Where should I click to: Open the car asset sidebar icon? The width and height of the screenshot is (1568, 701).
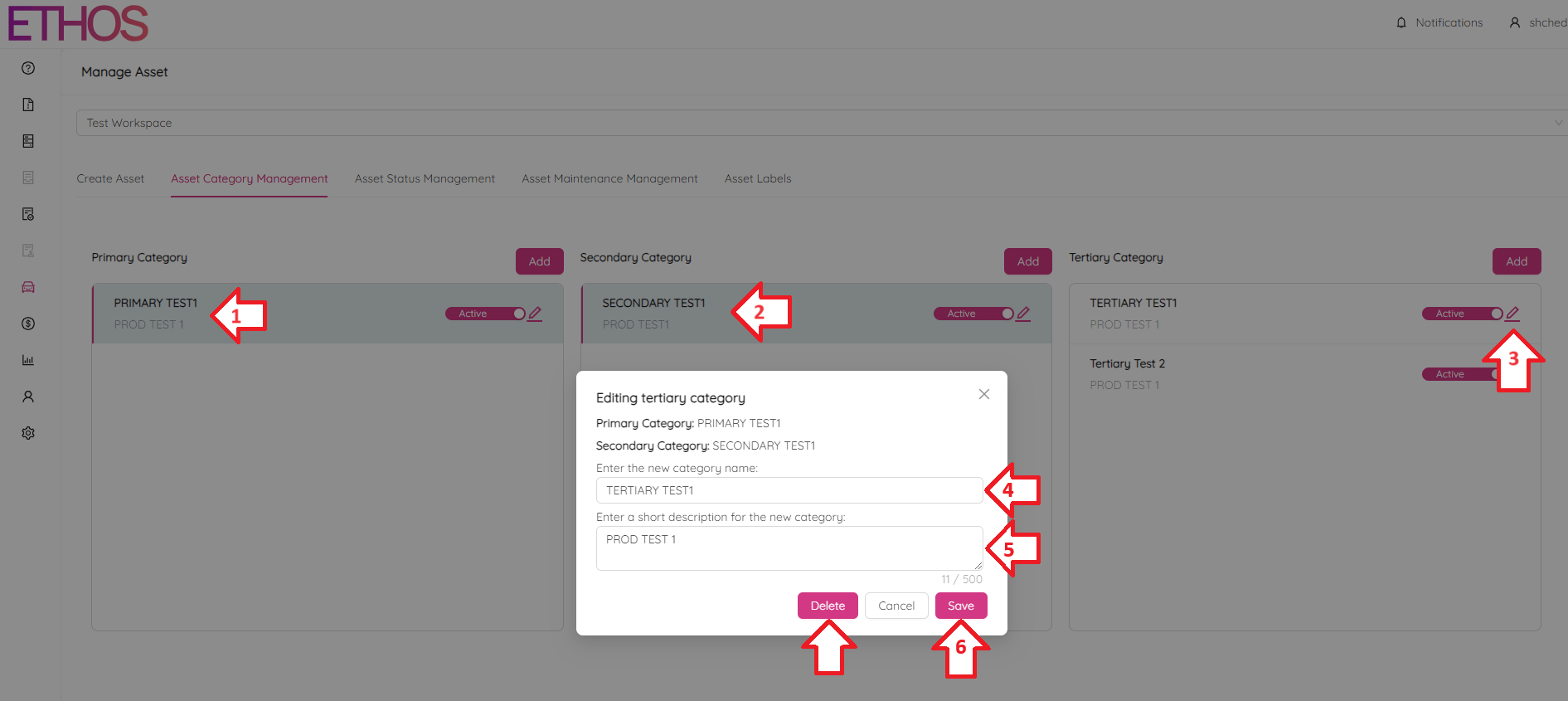coord(28,287)
